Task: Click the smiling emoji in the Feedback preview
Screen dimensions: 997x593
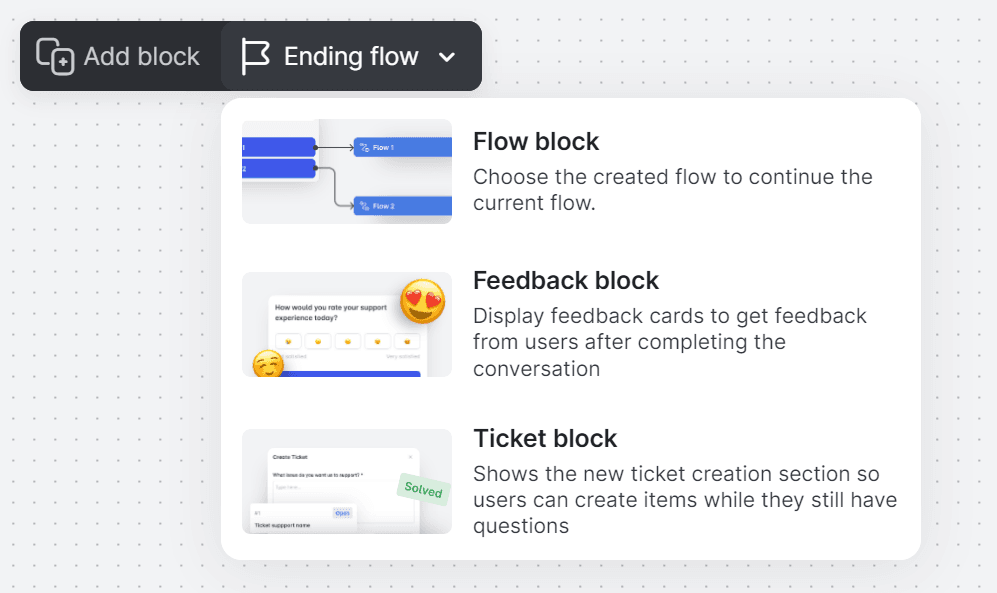Action: pos(268,364)
